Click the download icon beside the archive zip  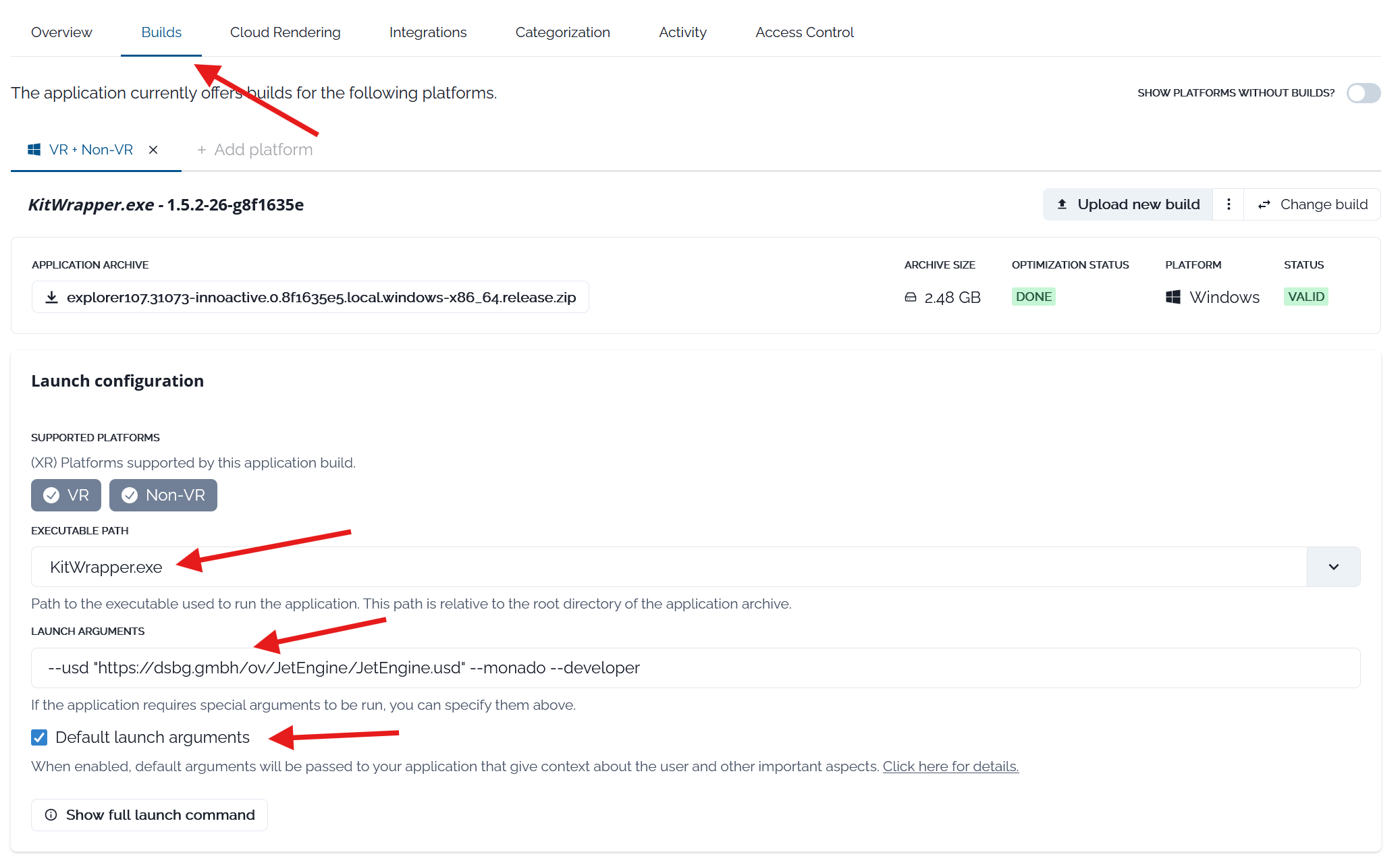coord(51,298)
